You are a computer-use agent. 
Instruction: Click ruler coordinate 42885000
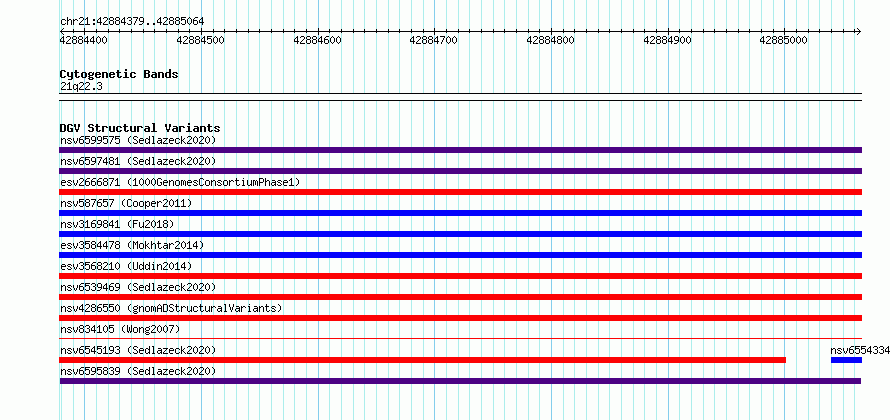784,40
